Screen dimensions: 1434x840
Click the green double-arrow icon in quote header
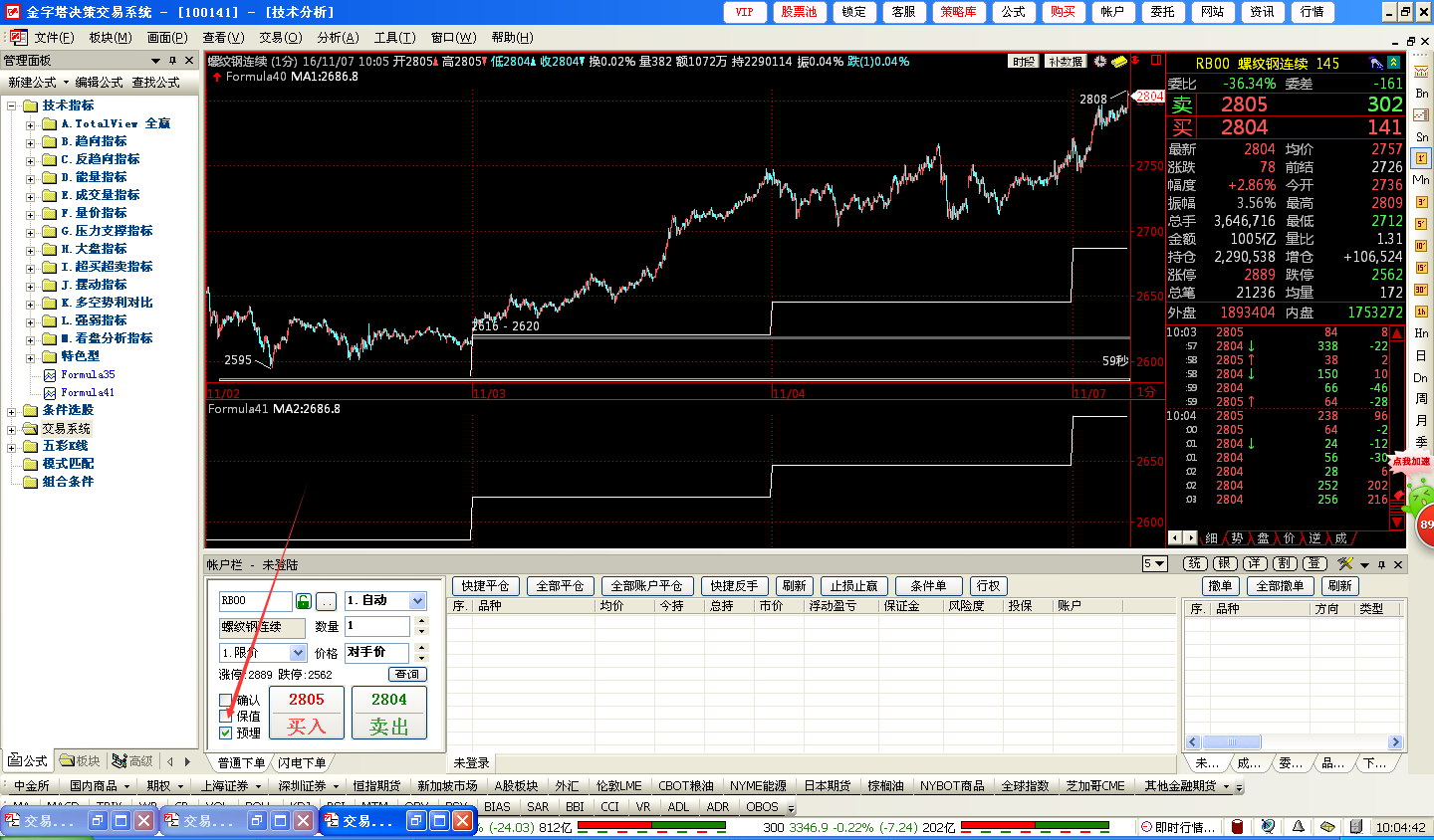point(1394,63)
